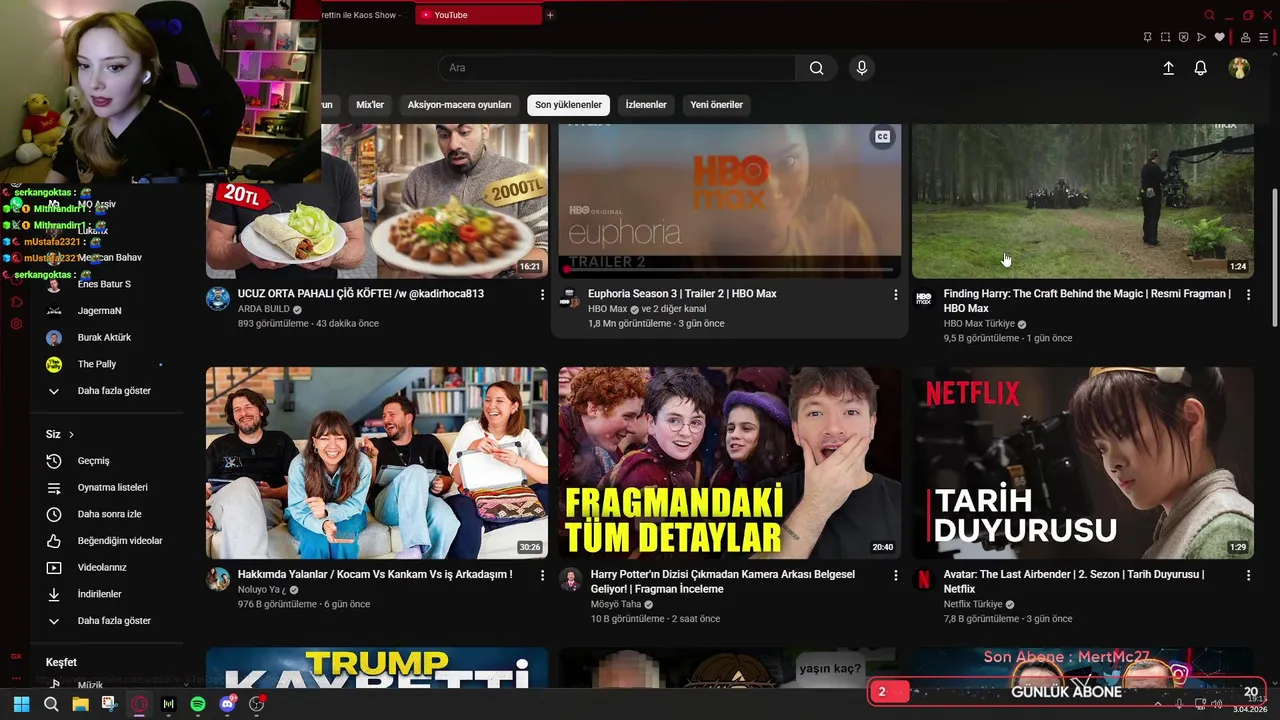
Task: Open Discord from taskbar
Action: tap(227, 704)
